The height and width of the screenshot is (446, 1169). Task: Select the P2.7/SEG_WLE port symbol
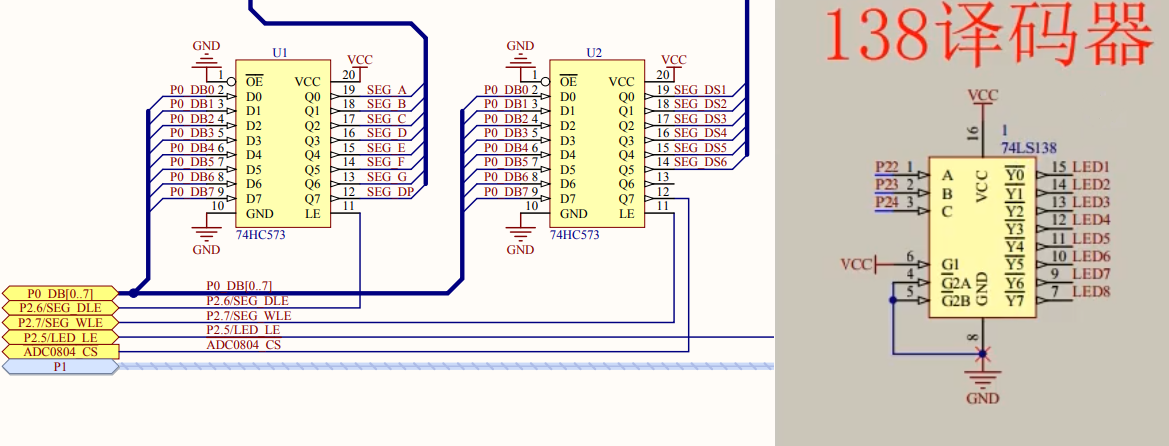[x=60, y=322]
